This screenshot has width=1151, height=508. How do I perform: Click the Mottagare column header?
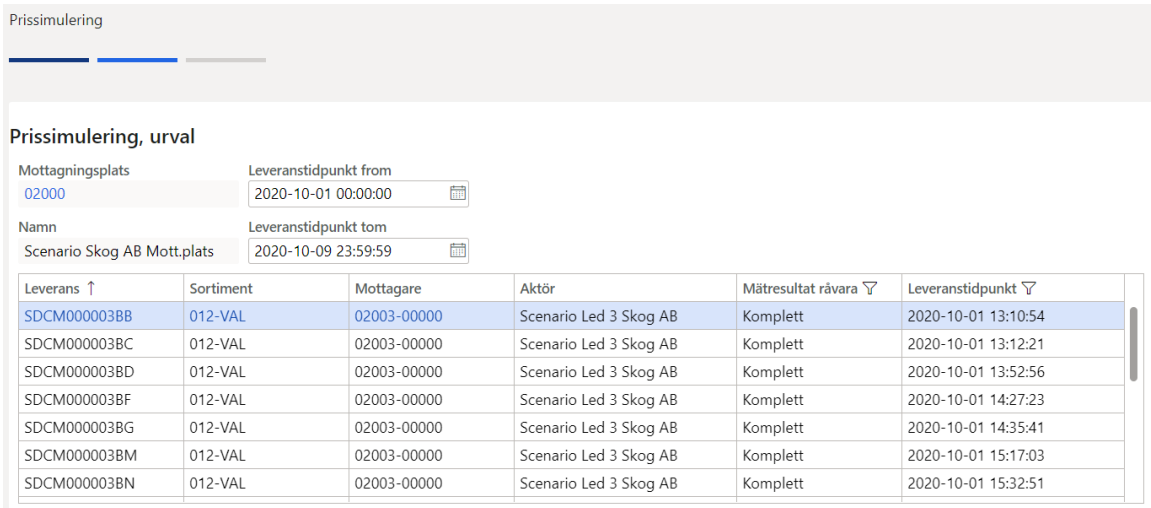pos(431,289)
